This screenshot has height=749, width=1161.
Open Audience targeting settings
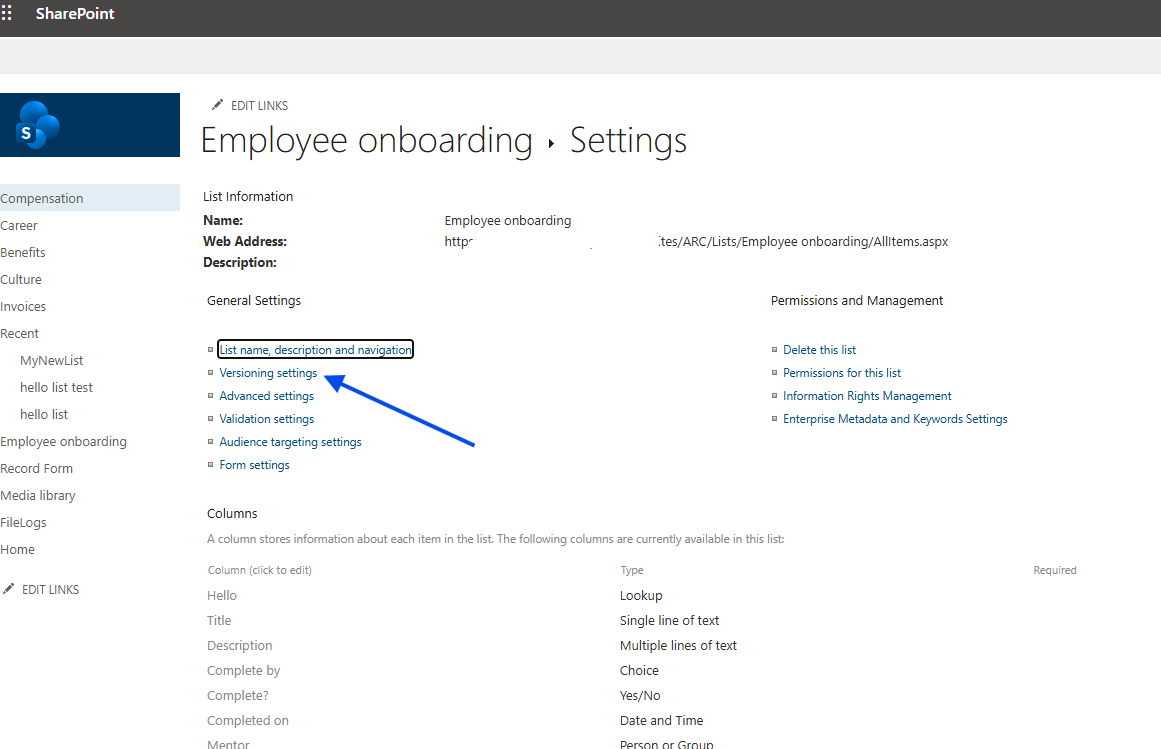point(290,442)
